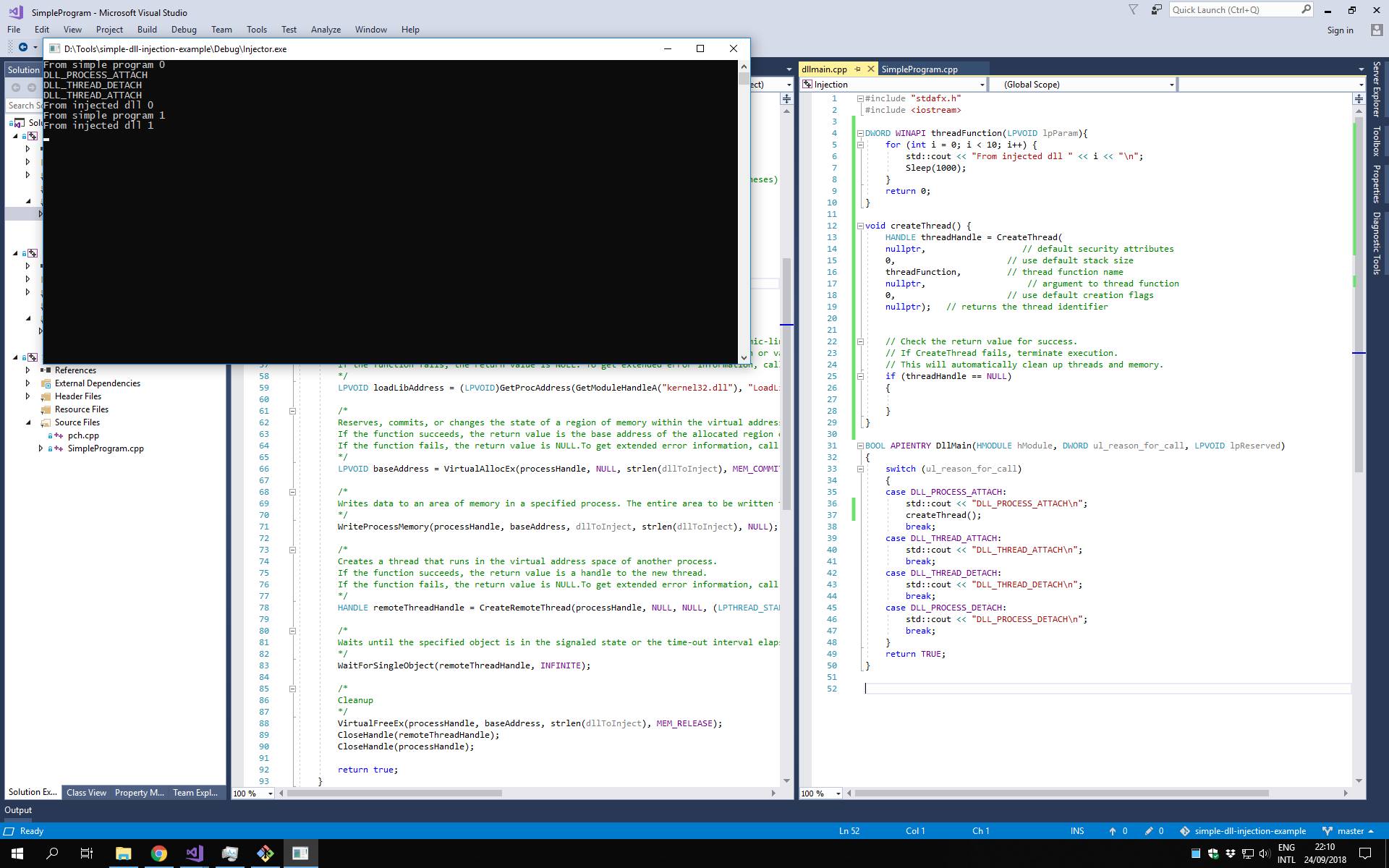Toggle the INS insert mode indicator
Image resolution: width=1389 pixels, height=868 pixels.
[1077, 830]
